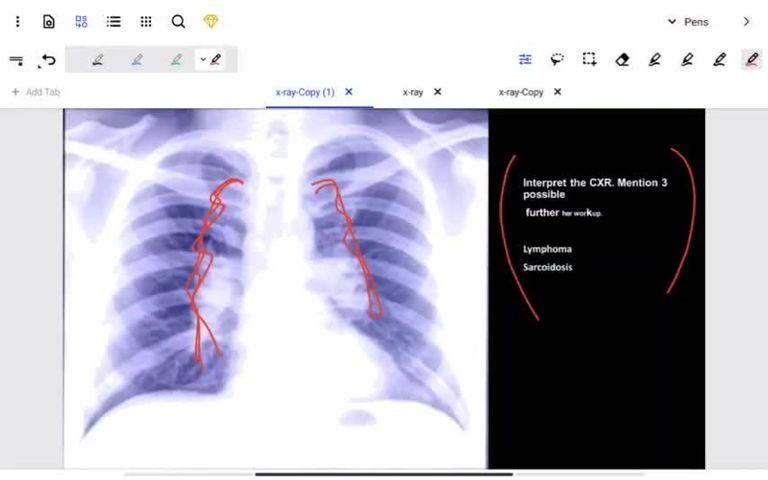Go to next toolbar with right chevron
The width and height of the screenshot is (768, 480).
[746, 22]
